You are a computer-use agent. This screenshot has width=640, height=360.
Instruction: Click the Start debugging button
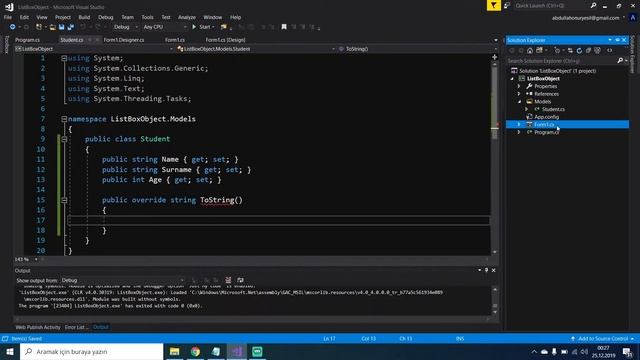[x=203, y=27]
